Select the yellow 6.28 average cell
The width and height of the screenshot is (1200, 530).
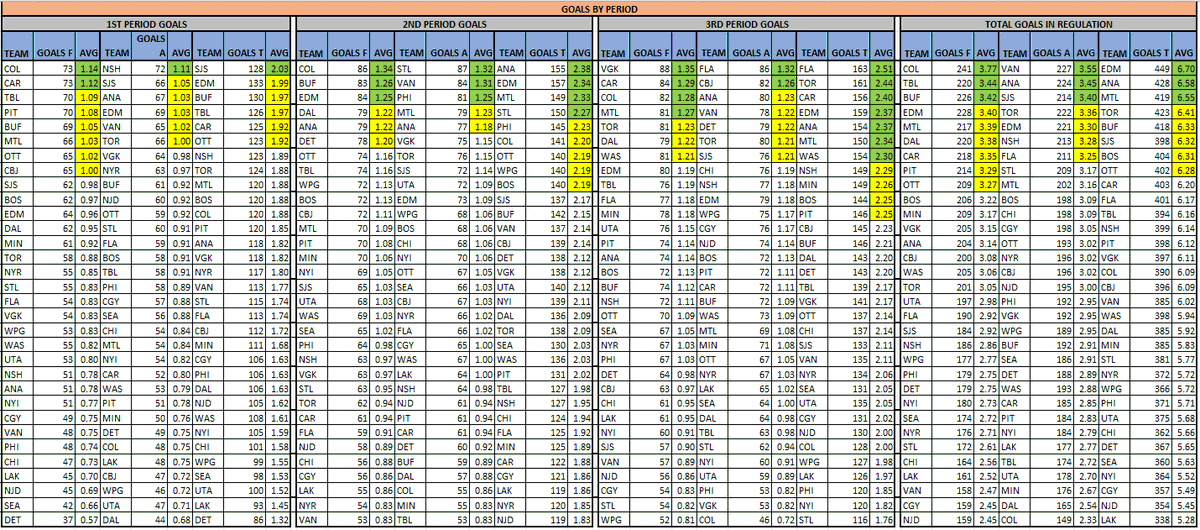tap(1186, 172)
